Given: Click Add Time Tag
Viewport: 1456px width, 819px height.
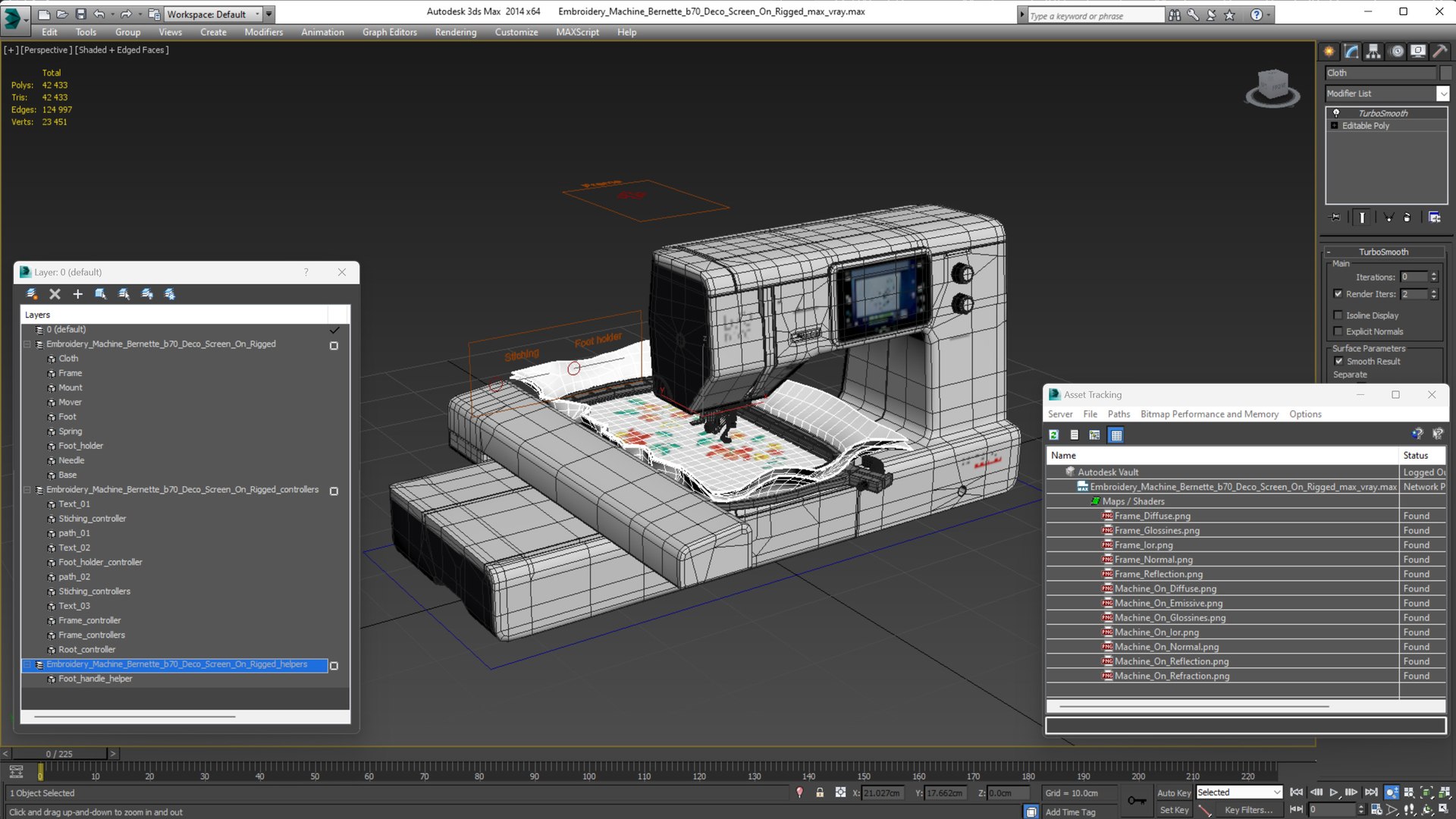Looking at the screenshot, I should pos(1070,812).
